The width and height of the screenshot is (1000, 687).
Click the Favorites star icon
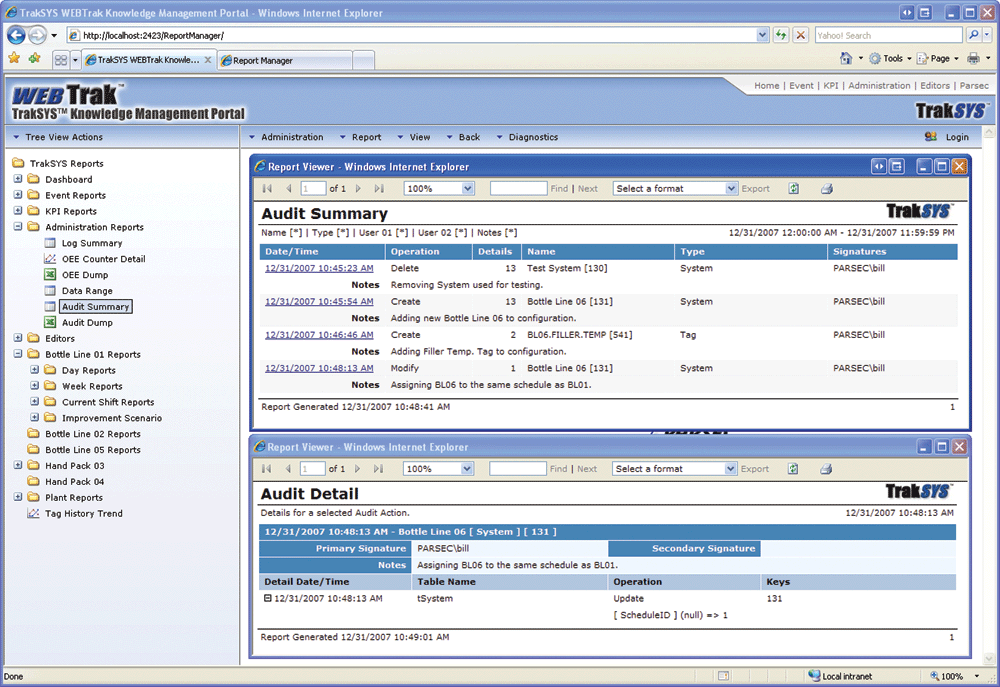tap(14, 59)
